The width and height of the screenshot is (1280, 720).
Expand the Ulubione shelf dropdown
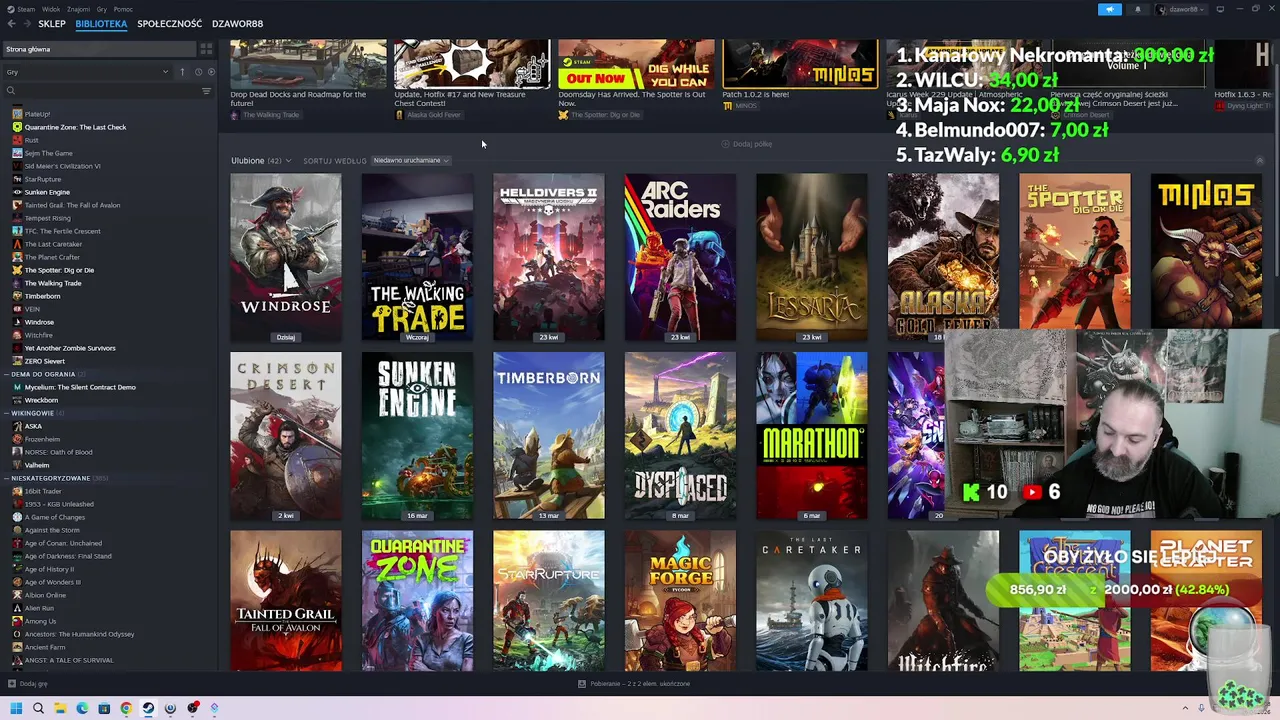point(261,160)
